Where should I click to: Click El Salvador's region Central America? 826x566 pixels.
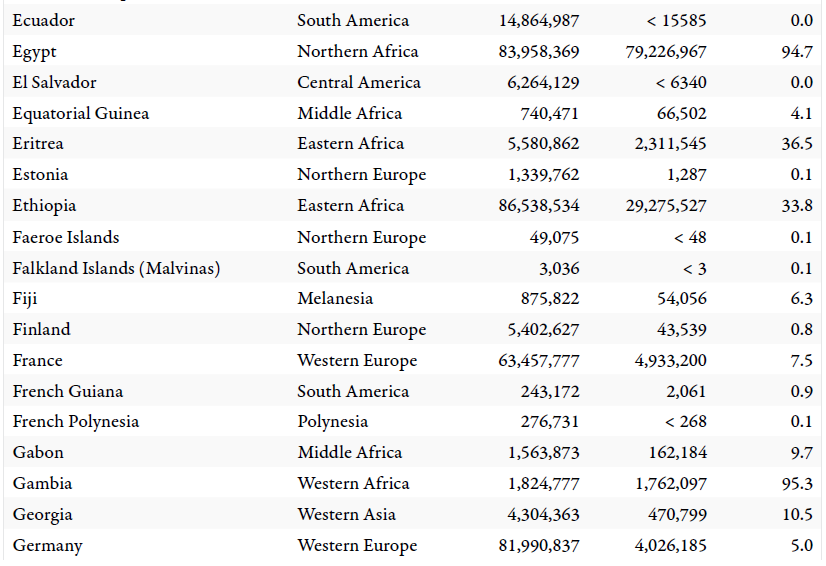[x=359, y=82]
